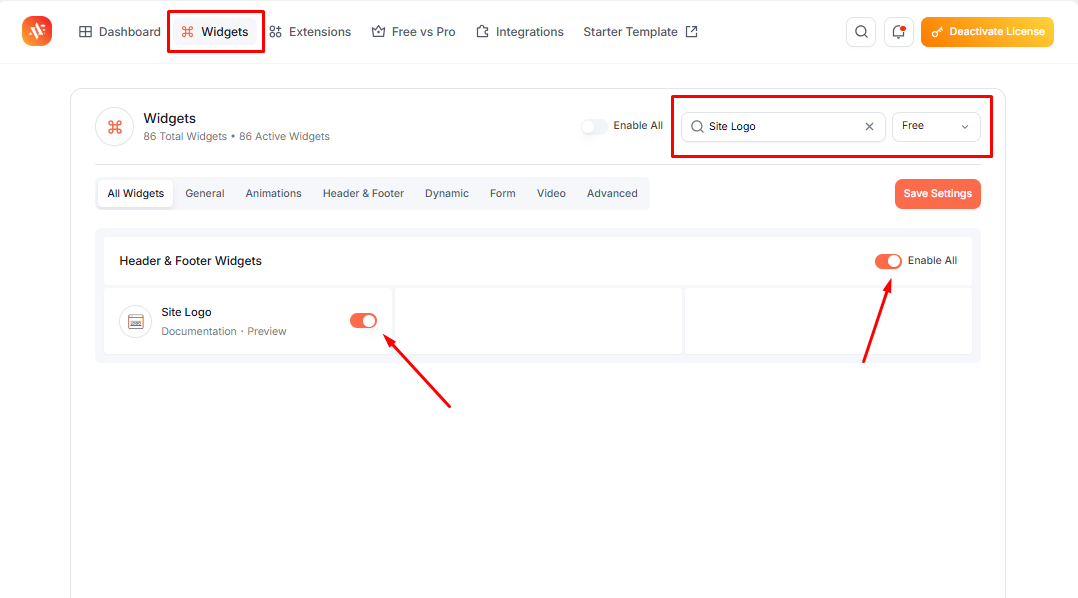Open the Free vs Pro page
Image resolution: width=1078 pixels, height=598 pixels.
413,32
